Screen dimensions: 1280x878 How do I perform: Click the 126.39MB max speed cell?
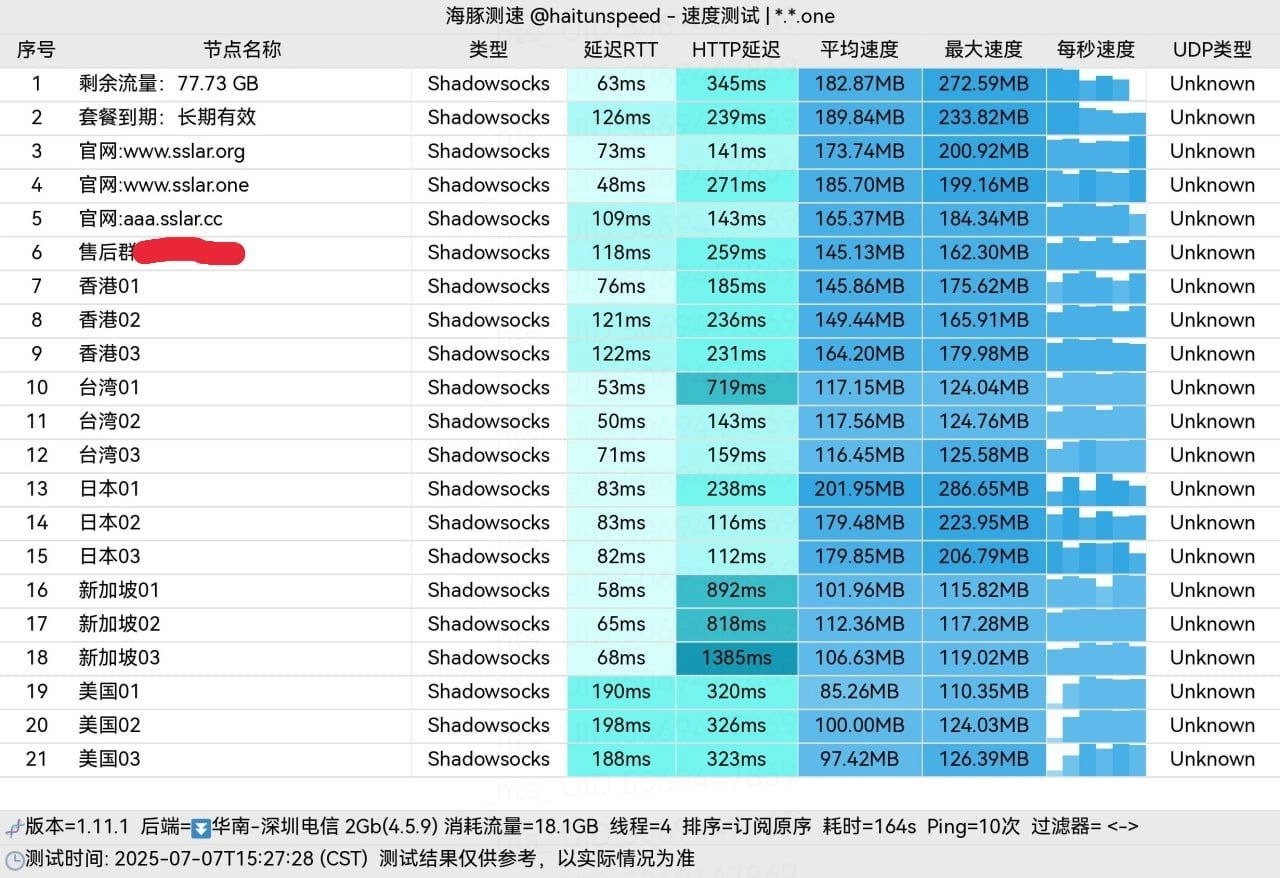[x=984, y=759]
